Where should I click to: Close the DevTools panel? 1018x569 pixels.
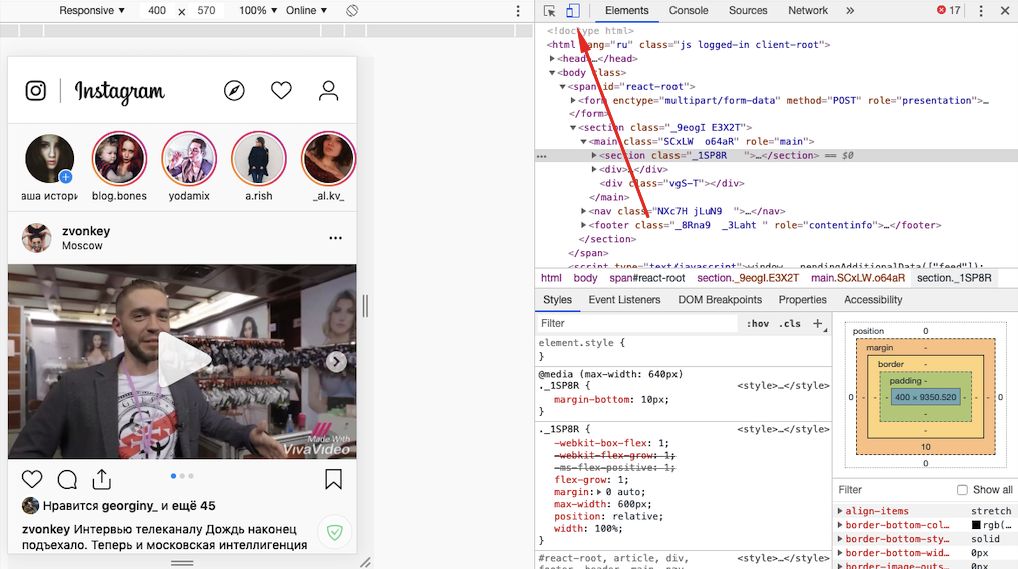coord(1004,10)
